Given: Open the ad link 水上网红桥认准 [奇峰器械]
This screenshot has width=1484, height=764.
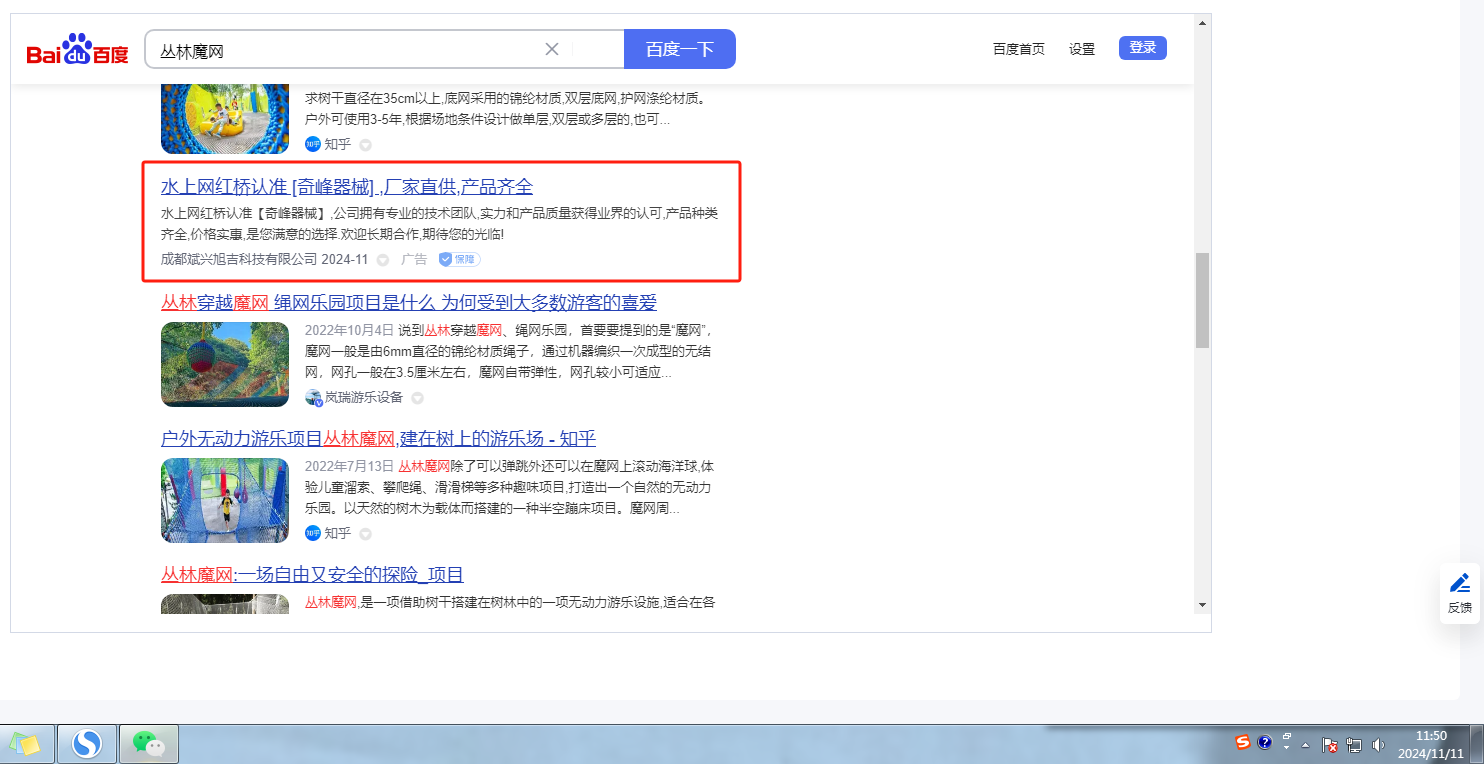Looking at the screenshot, I should (347, 187).
